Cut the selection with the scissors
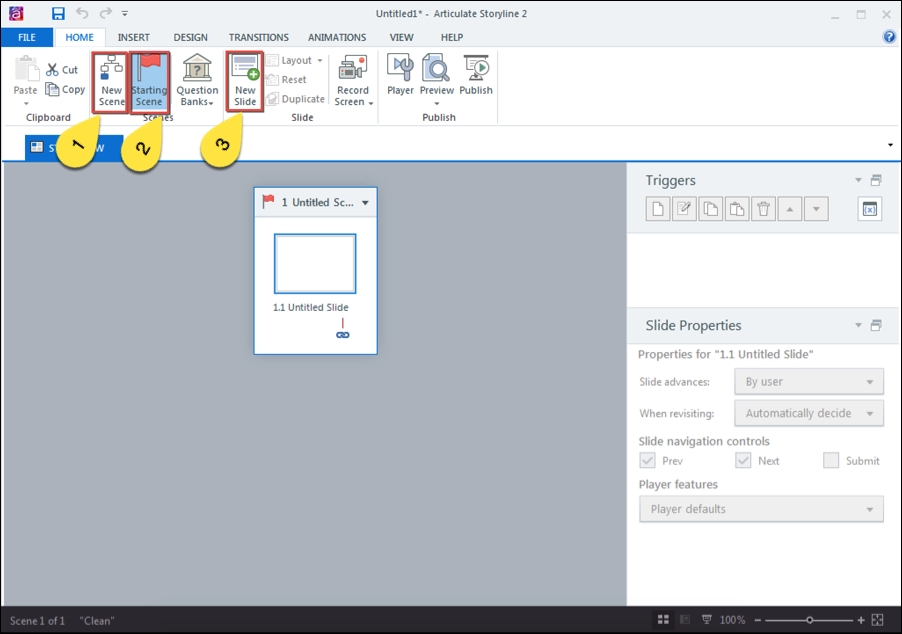The width and height of the screenshot is (902, 634). click(62, 70)
